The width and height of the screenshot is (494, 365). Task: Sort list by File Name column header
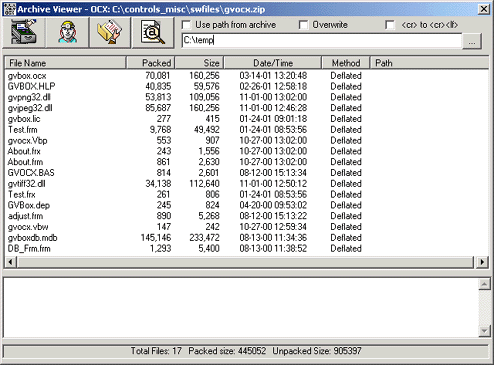[x=65, y=63]
